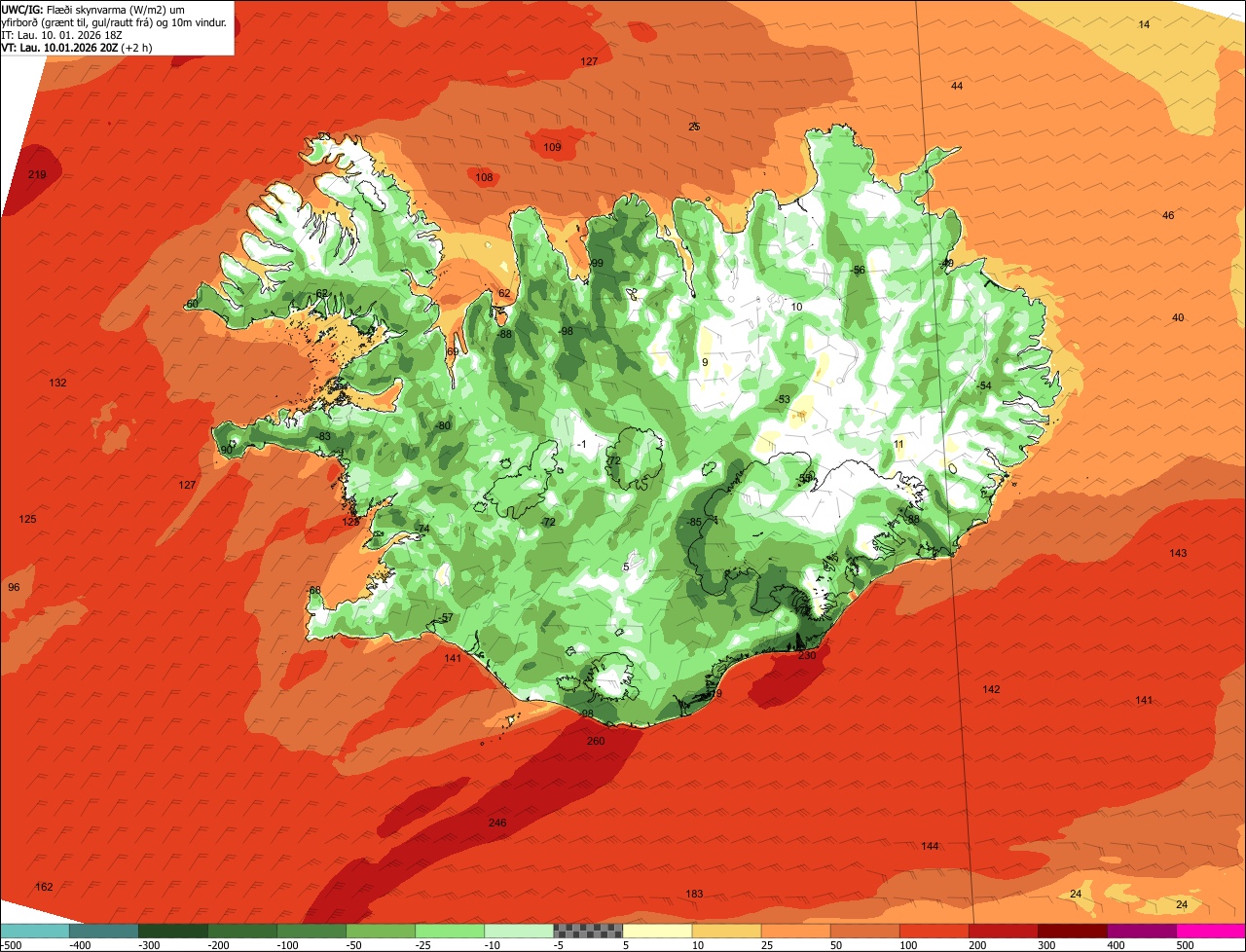
Task: Select the checkered legend swatch between -5 and 5
Action: pyautogui.click(x=588, y=931)
